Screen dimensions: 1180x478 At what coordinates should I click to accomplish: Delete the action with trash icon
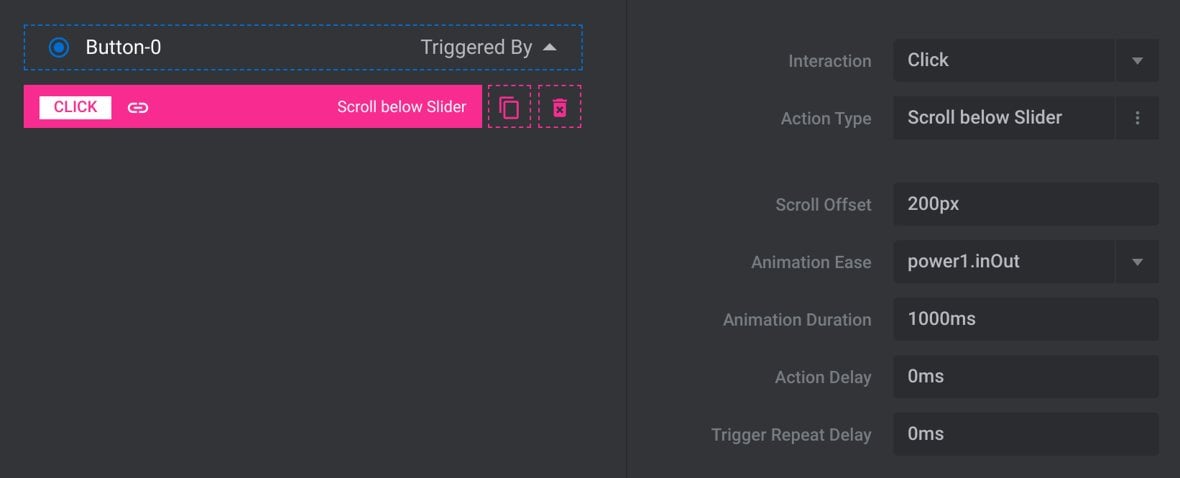tap(559, 107)
